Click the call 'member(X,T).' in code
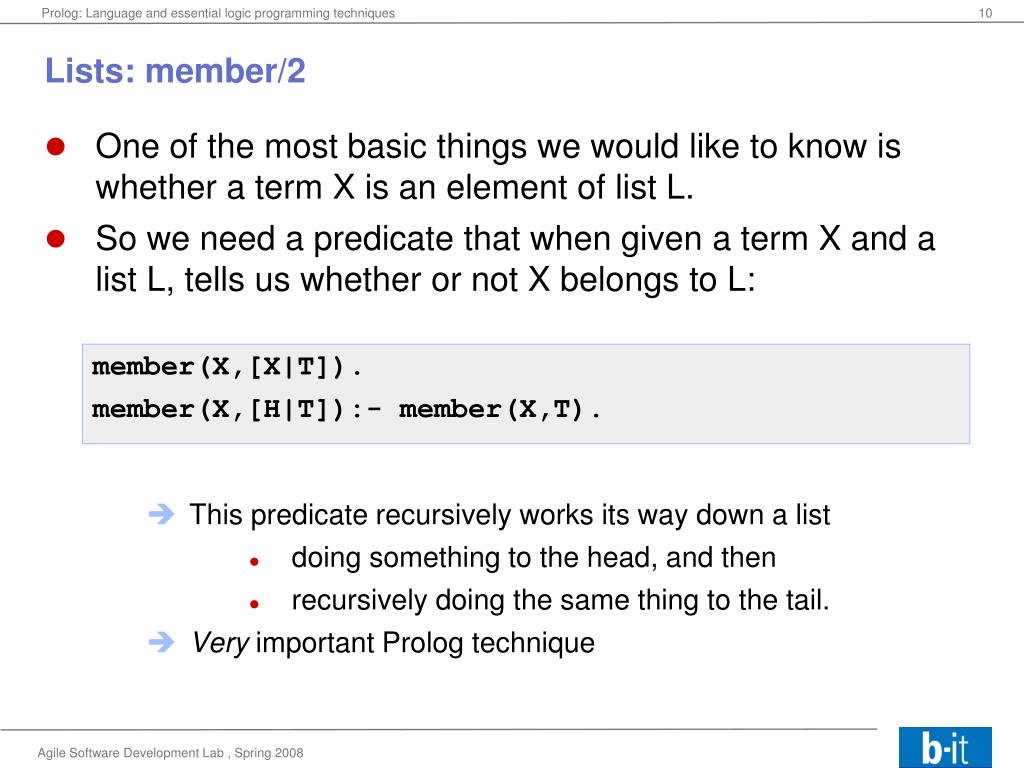The height and width of the screenshot is (768, 1024). 500,409
